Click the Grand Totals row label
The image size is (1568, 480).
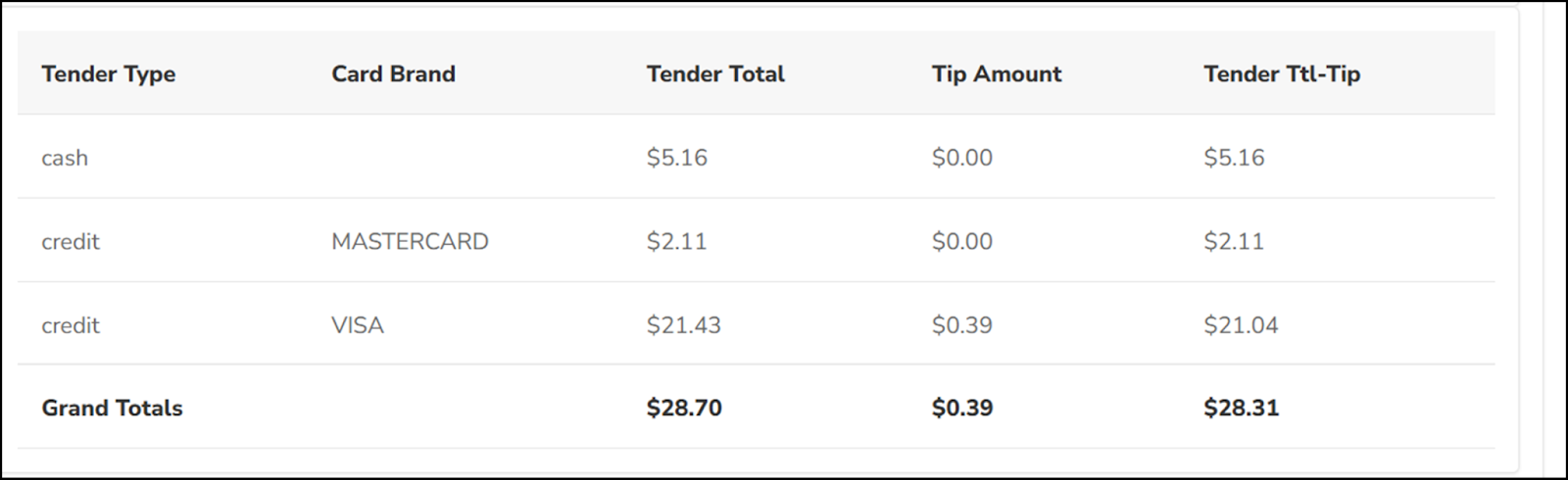coord(112,408)
